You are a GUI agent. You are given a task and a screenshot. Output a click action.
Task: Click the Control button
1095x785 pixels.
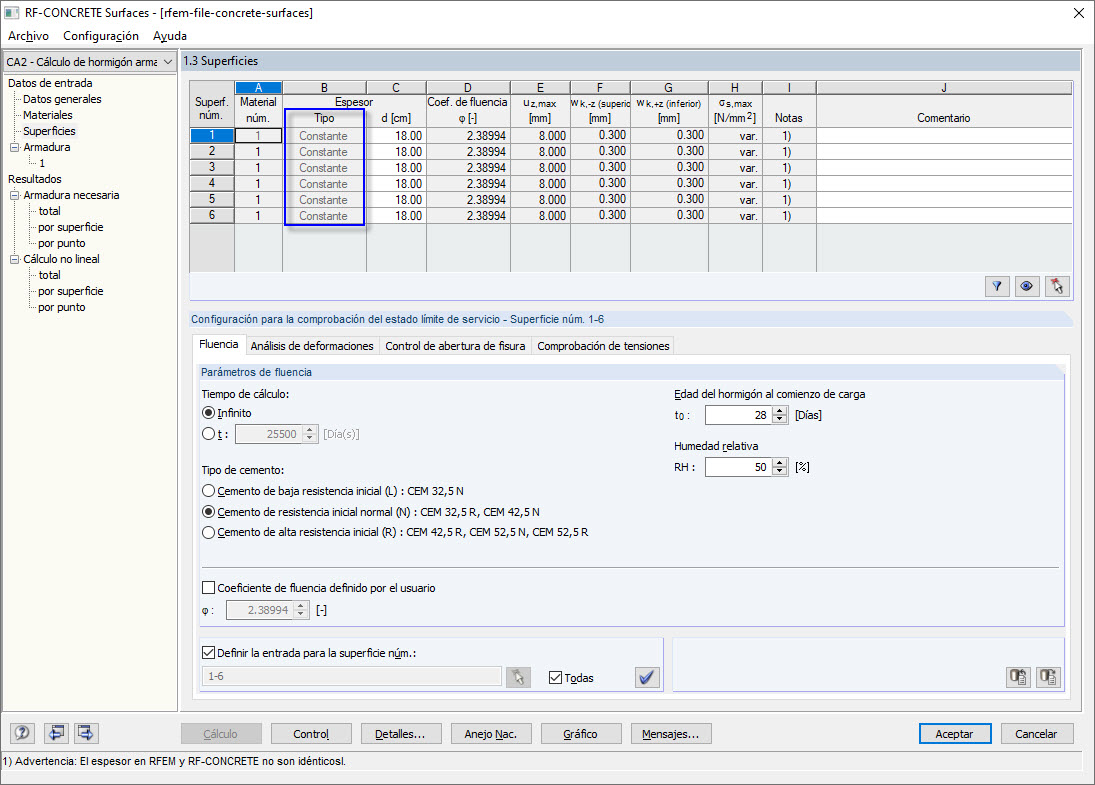tap(311, 734)
